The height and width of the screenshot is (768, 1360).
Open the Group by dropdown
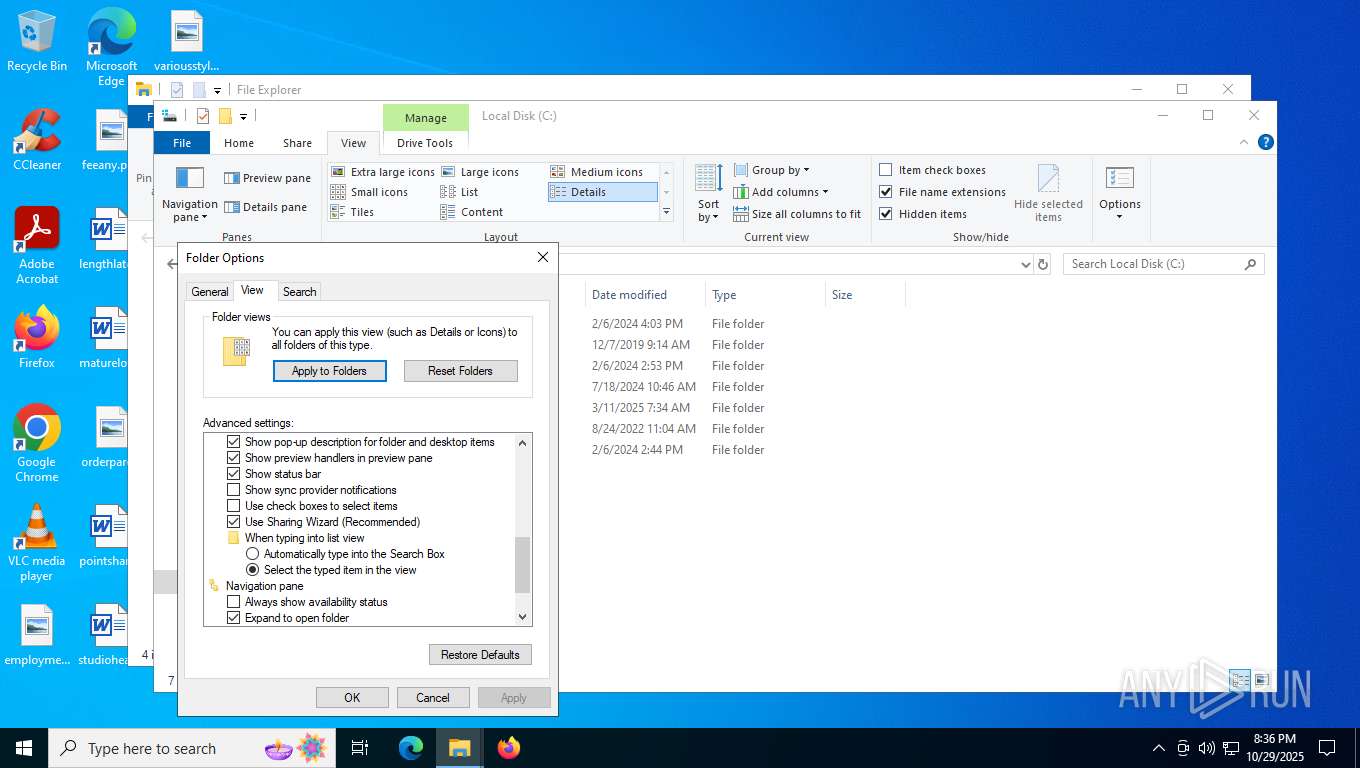click(x=771, y=170)
